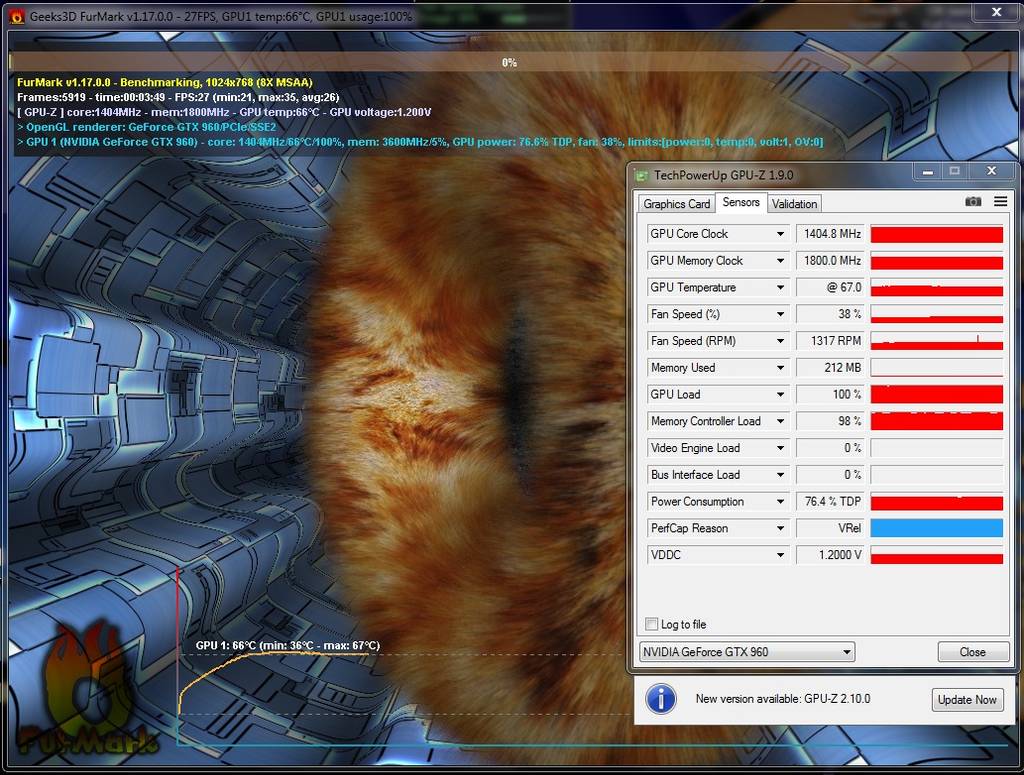1024x775 pixels.
Task: Switch to the Graphics Card tab
Action: (x=676, y=204)
